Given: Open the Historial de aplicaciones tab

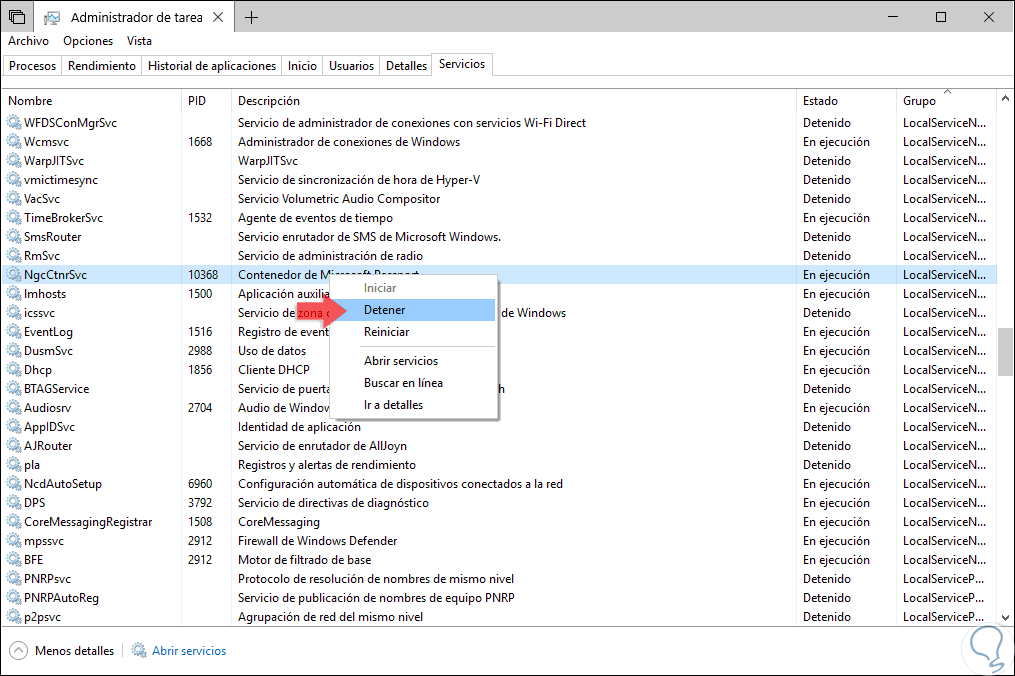Looking at the screenshot, I should [212, 65].
